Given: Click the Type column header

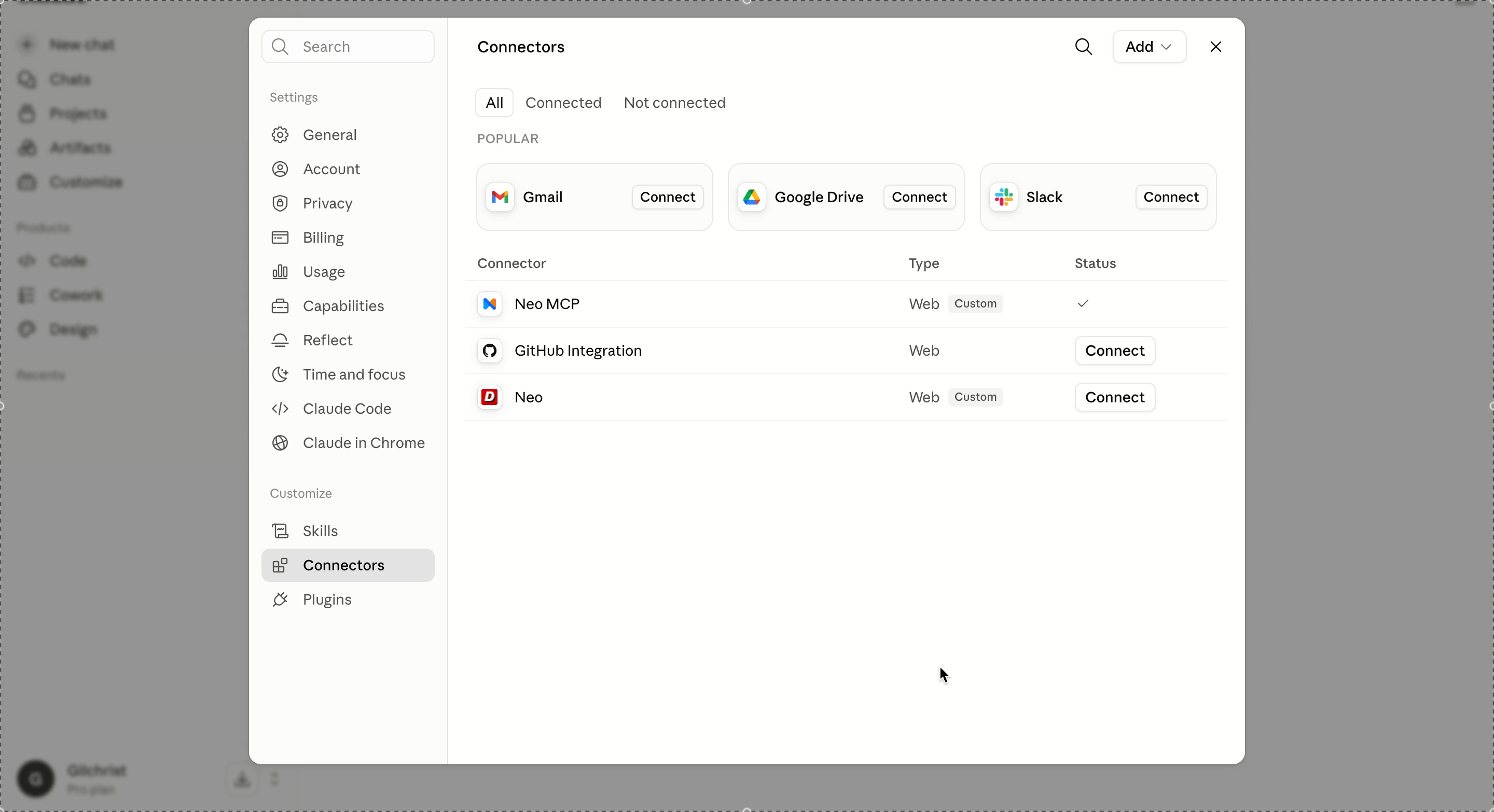Looking at the screenshot, I should point(923,263).
